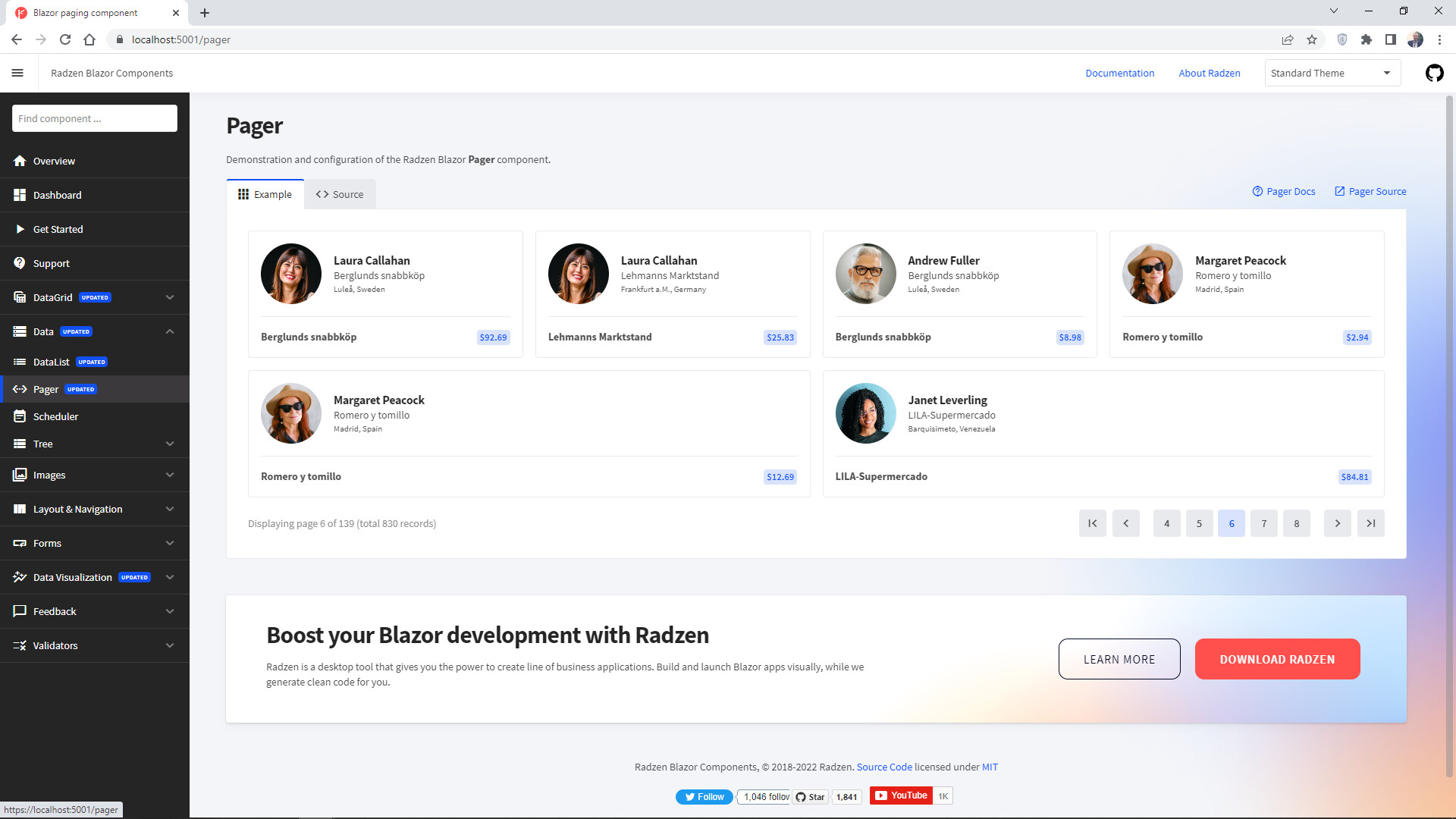This screenshot has height=819, width=1456.
Task: Click the Scheduler calendar icon
Action: pyautogui.click(x=20, y=416)
